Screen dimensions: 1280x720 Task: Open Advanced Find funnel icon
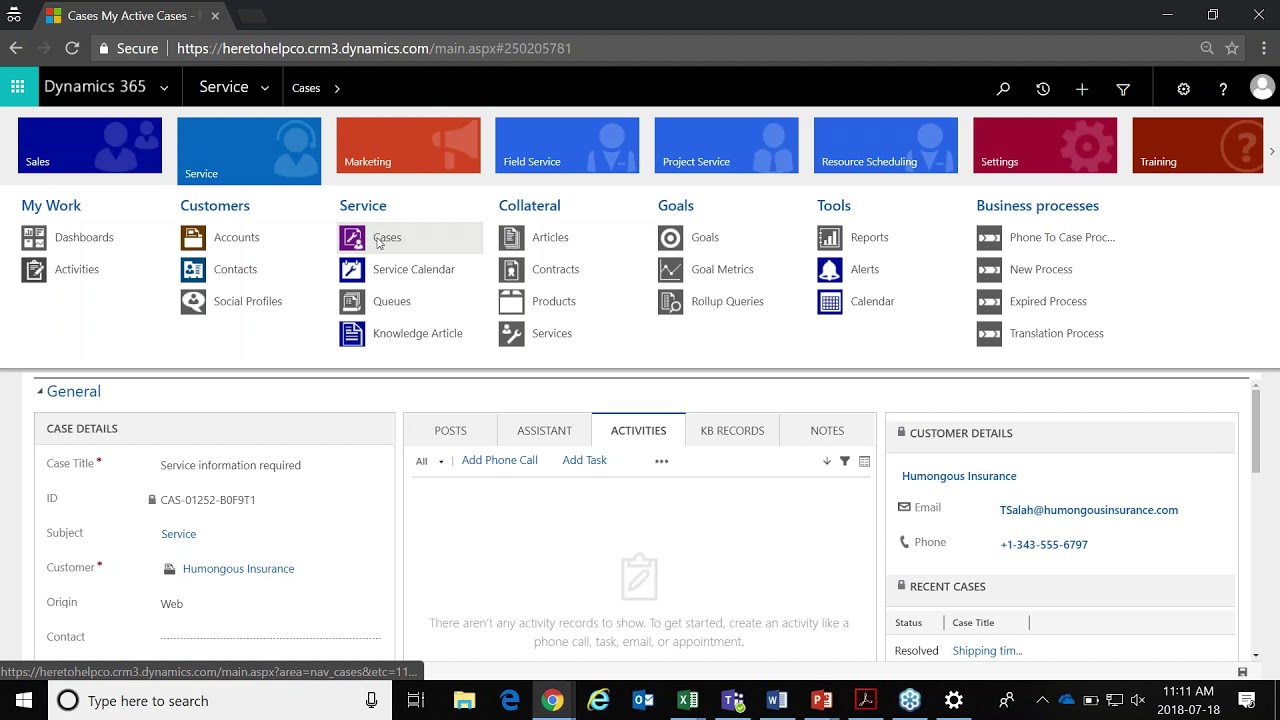(x=1123, y=89)
